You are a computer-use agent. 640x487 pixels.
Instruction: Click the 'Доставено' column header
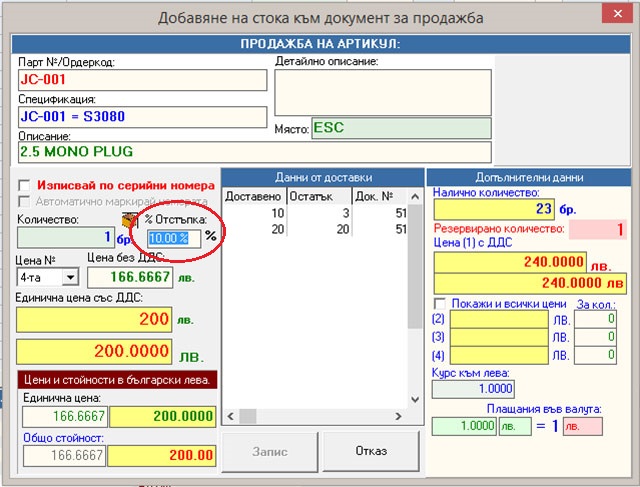pos(253,197)
